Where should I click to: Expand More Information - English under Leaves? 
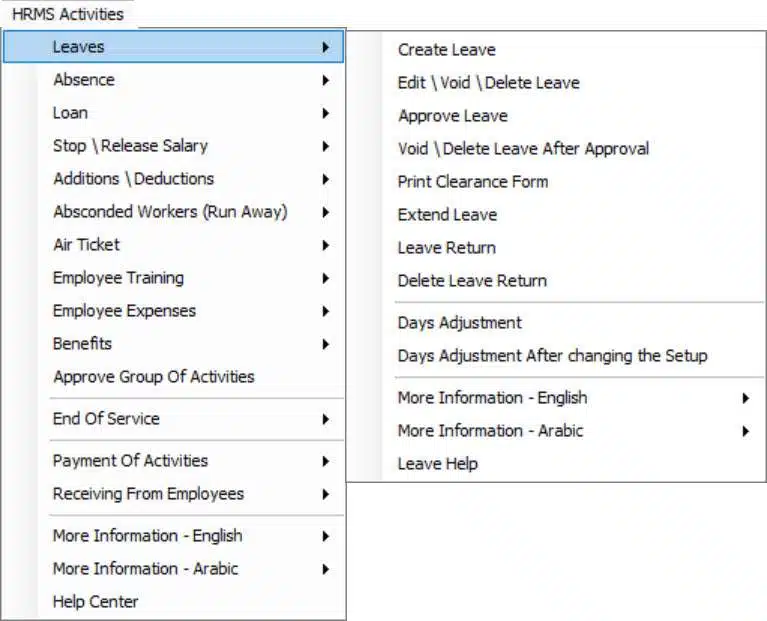pos(745,398)
